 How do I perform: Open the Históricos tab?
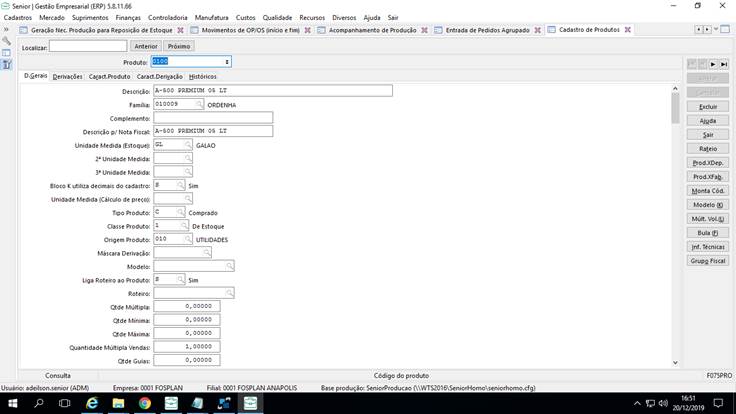pyautogui.click(x=203, y=76)
